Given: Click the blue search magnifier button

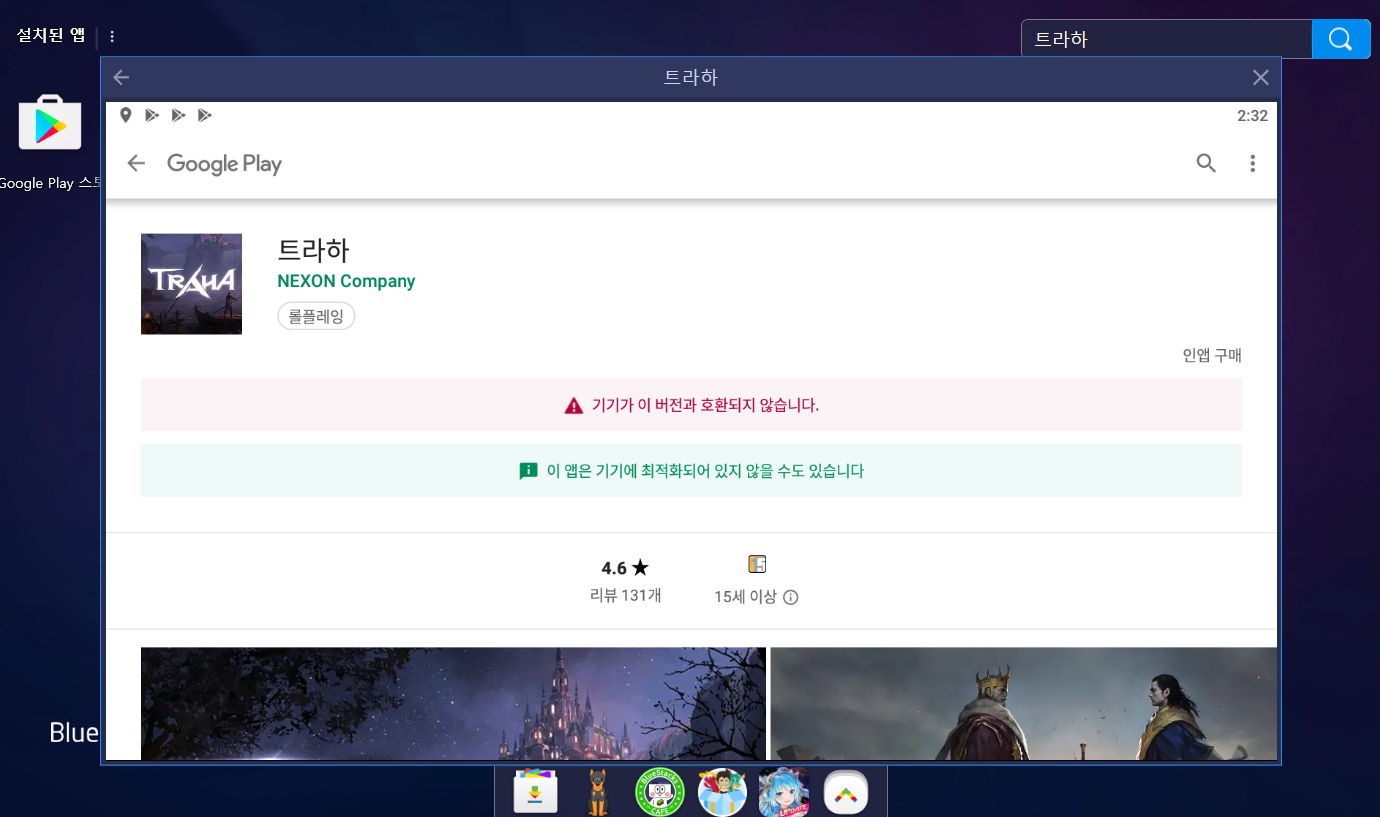Looking at the screenshot, I should point(1341,39).
